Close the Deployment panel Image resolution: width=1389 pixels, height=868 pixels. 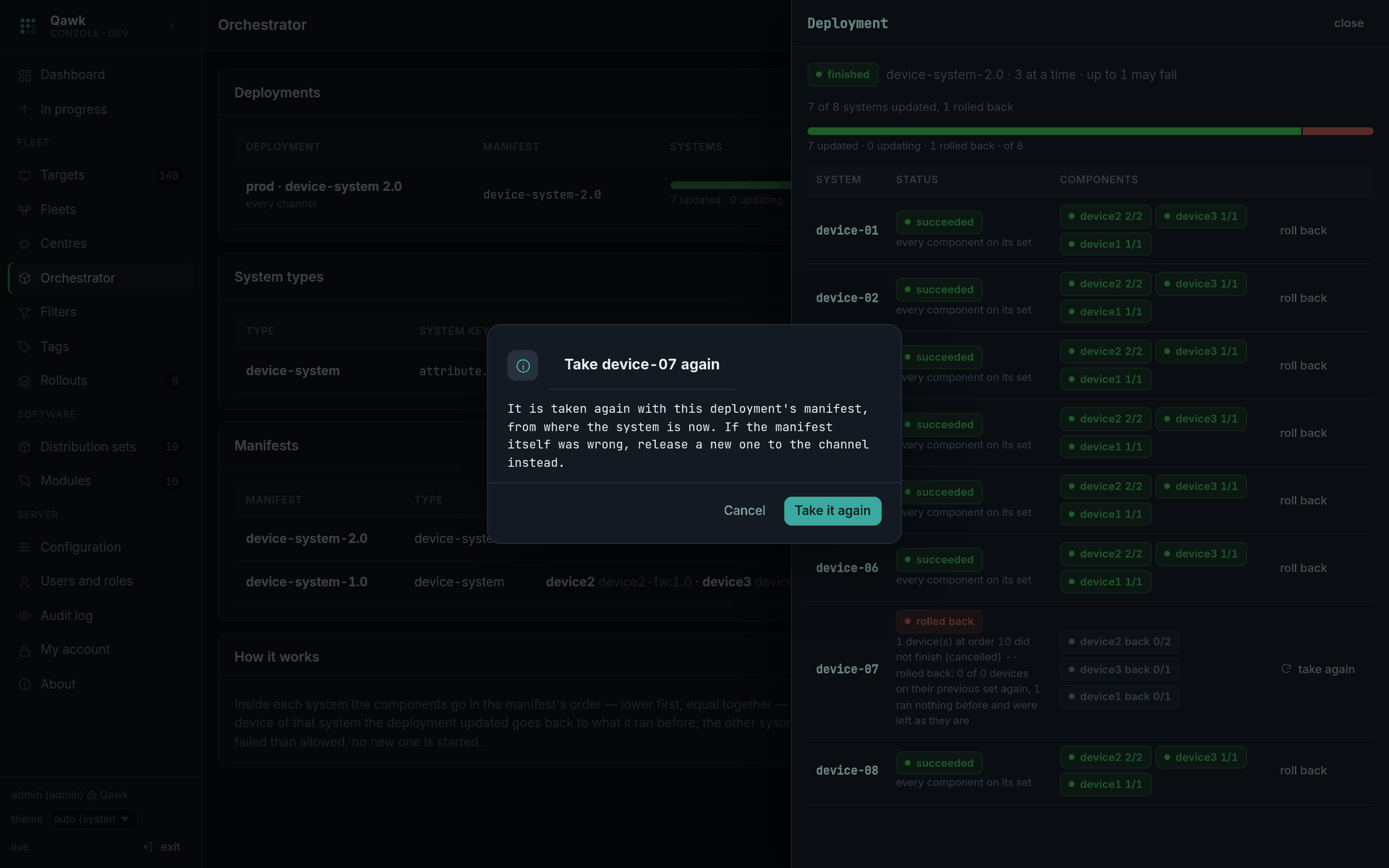point(1348,23)
